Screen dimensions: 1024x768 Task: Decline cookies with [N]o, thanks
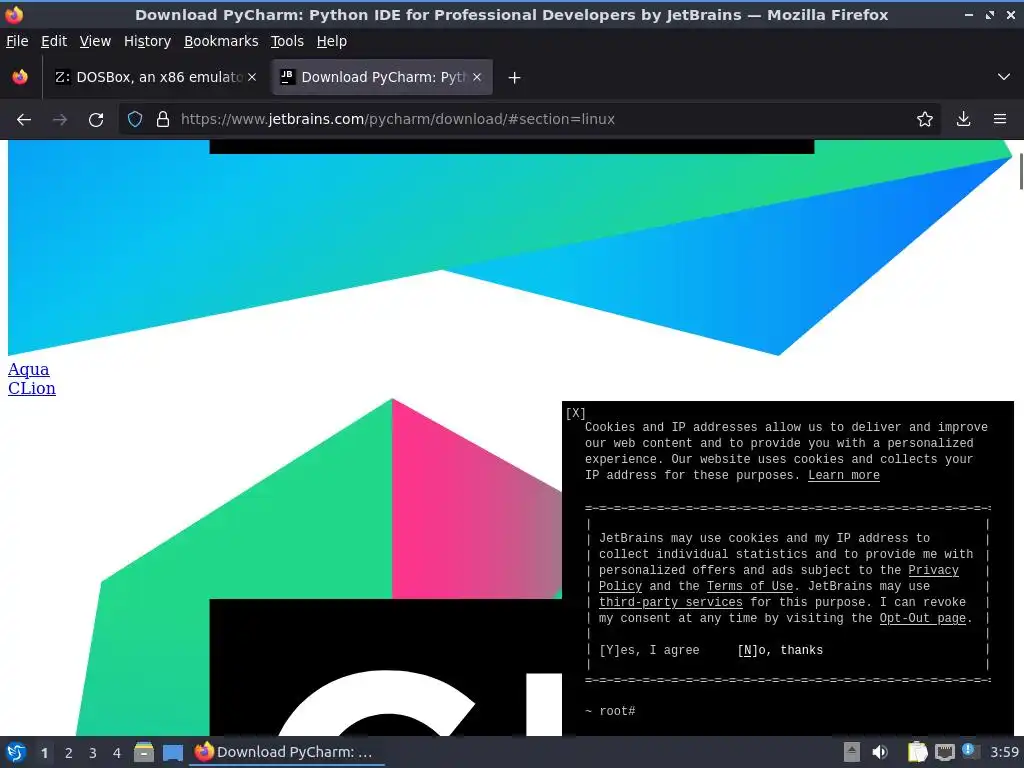[x=780, y=650]
